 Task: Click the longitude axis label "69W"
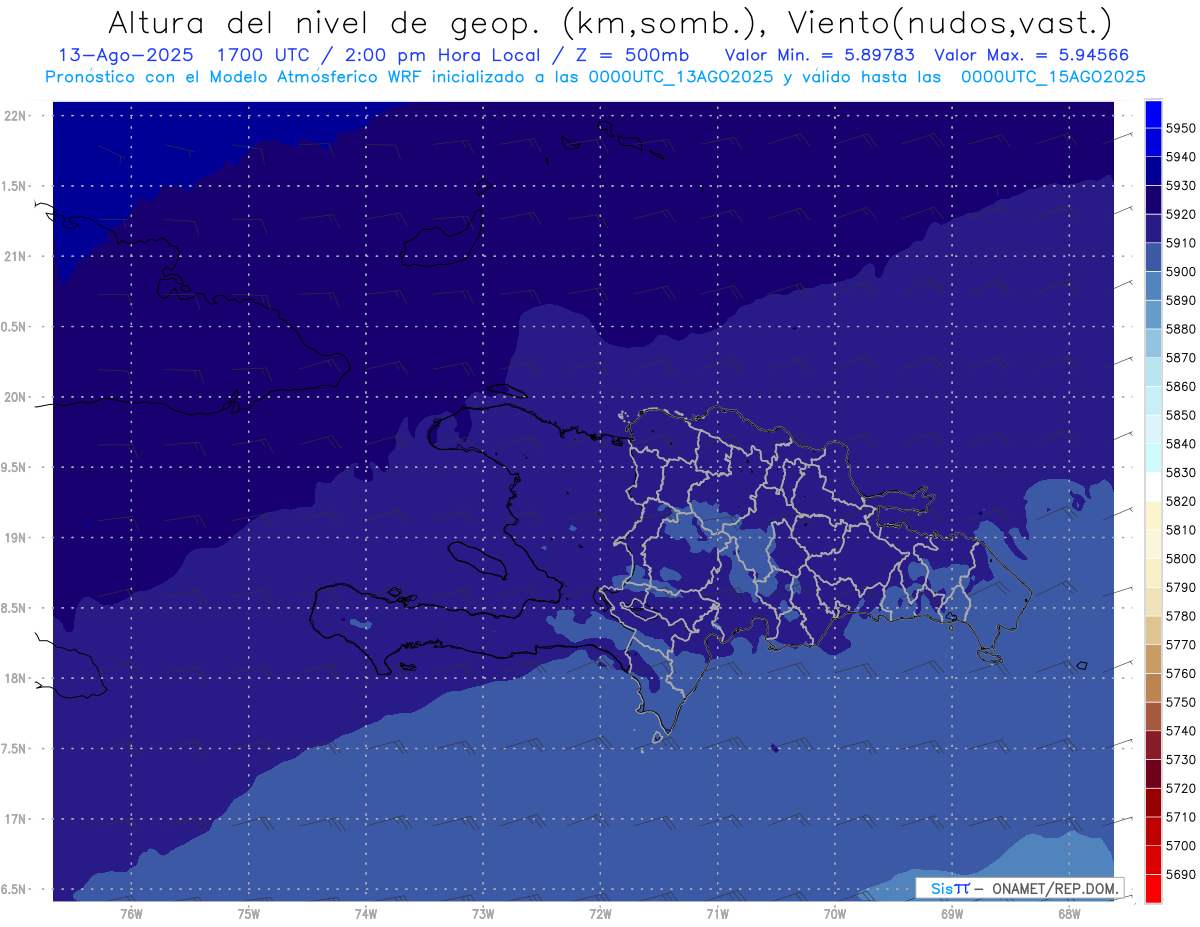(x=951, y=913)
